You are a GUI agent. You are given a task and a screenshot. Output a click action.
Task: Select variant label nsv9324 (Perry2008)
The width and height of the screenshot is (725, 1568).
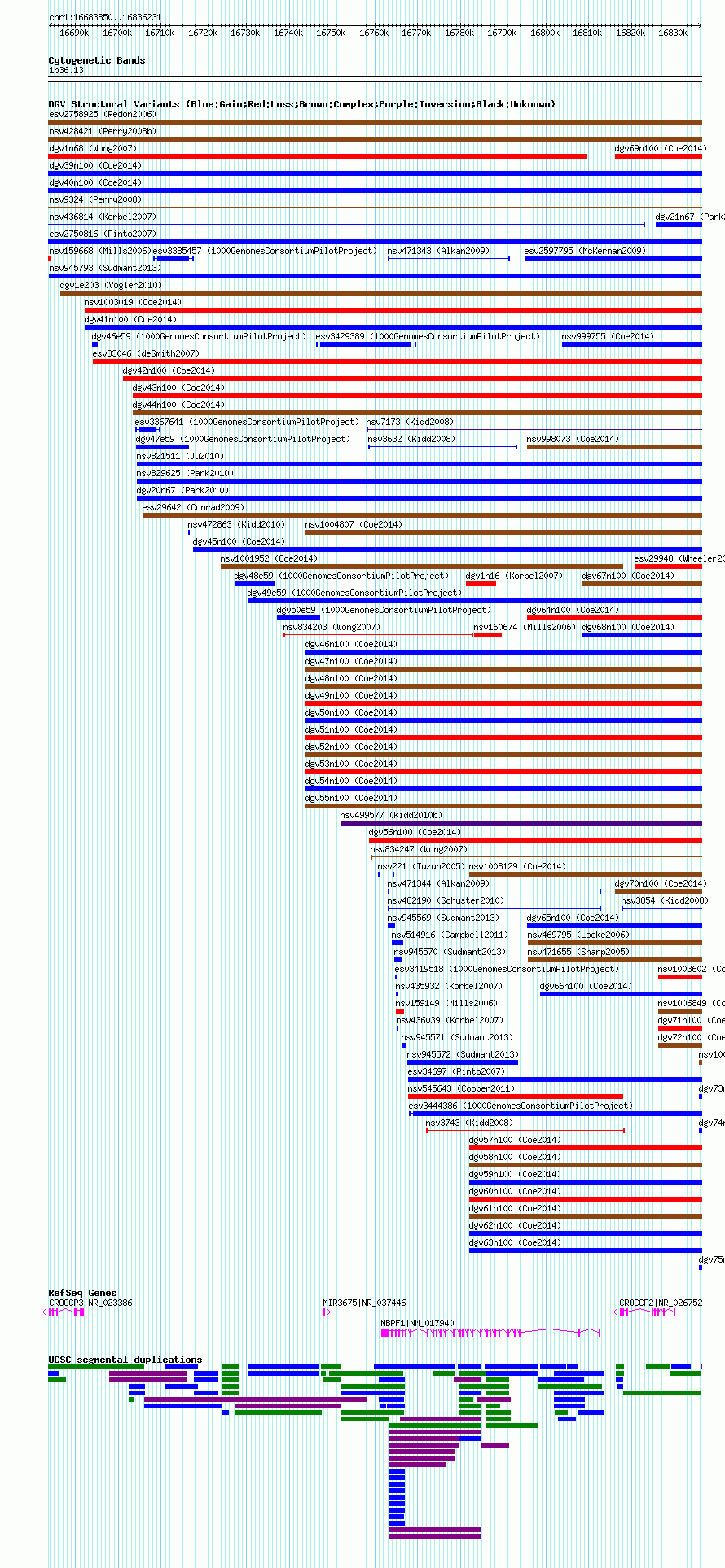[x=95, y=199]
